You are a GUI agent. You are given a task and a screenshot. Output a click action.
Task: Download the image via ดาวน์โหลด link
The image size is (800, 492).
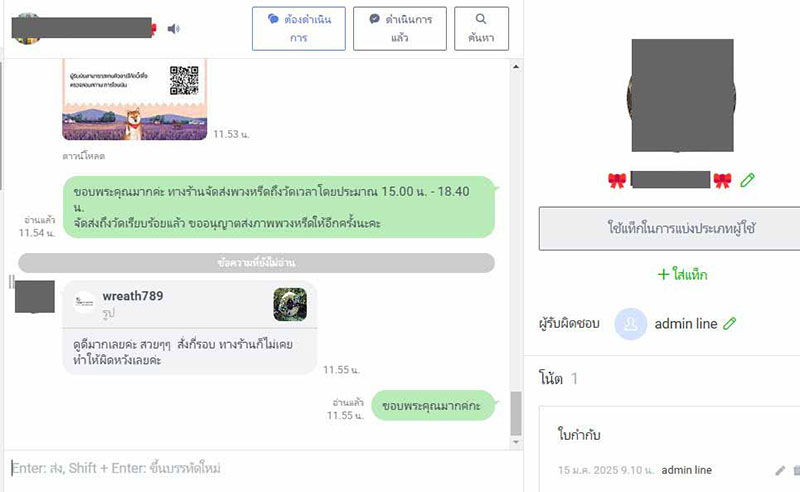point(84,156)
